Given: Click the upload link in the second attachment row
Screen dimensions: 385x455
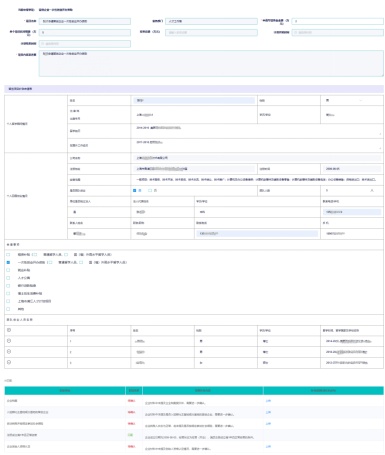Looking at the screenshot, I should pos(268,412).
